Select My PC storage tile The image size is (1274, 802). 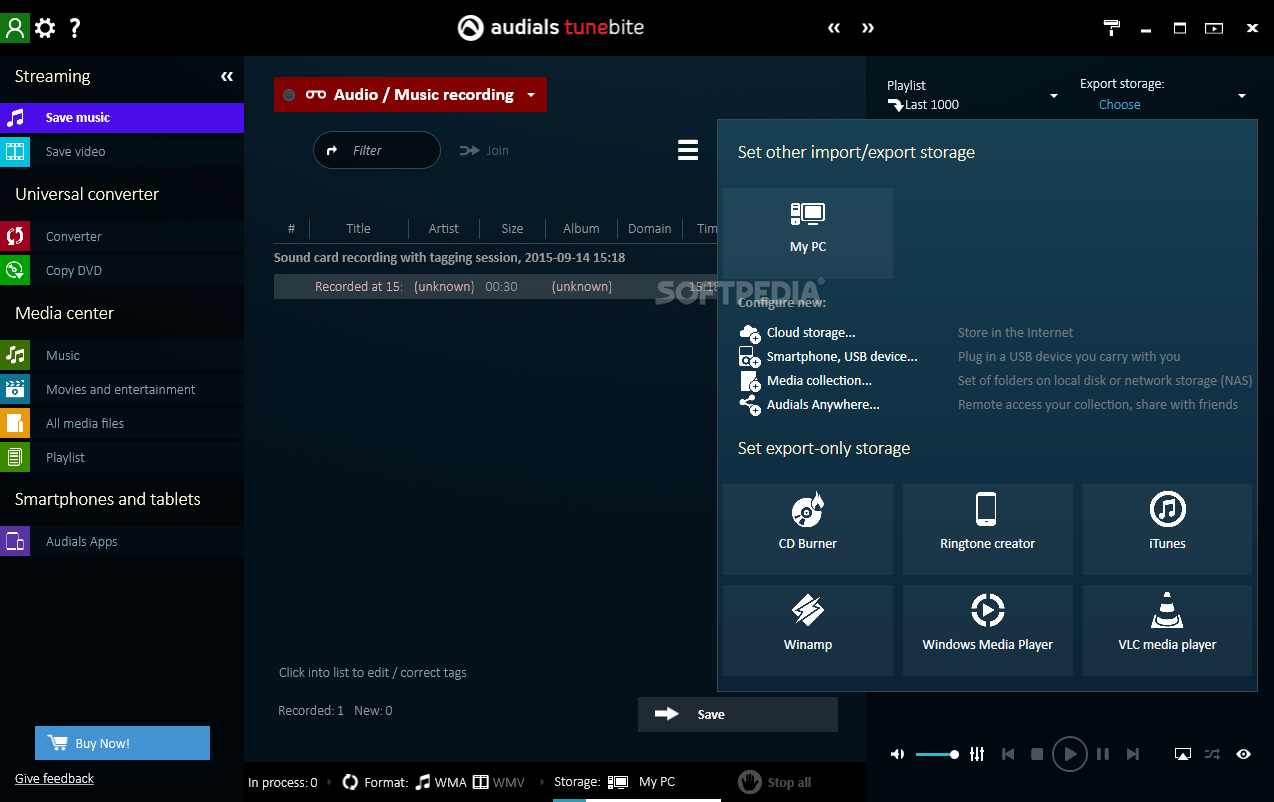[808, 233]
